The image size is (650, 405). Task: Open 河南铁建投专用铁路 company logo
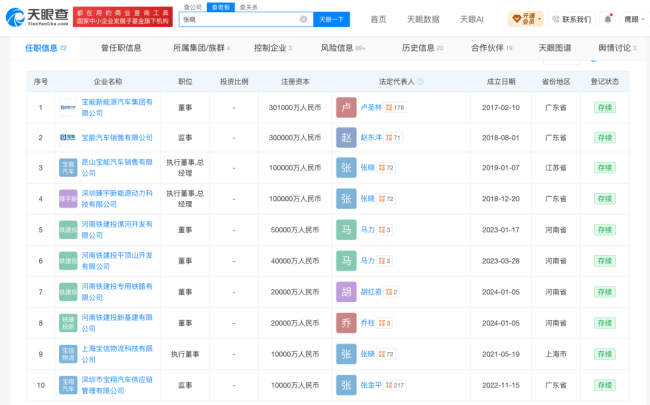point(68,292)
